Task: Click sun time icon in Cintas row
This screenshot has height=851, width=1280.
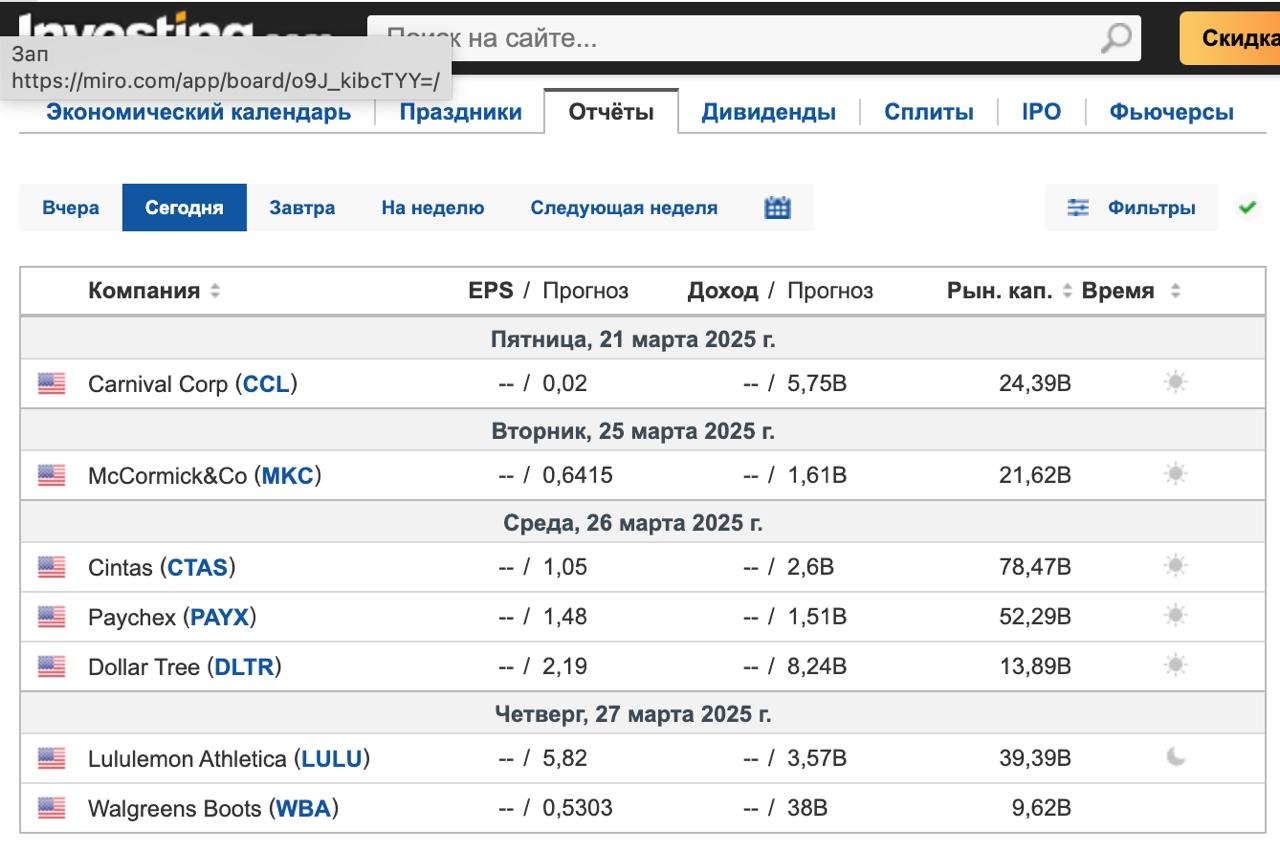Action: coord(1176,567)
